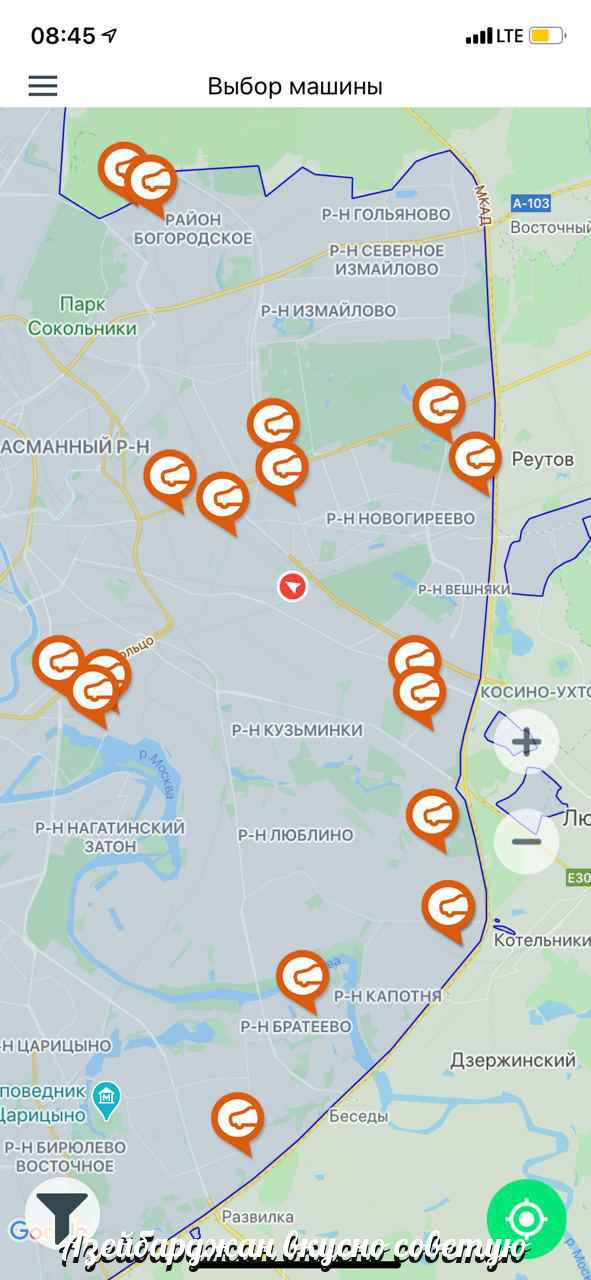Image resolution: width=591 pixels, height=1280 pixels.
Task: Zoom out with the minus button
Action: pos(526,841)
